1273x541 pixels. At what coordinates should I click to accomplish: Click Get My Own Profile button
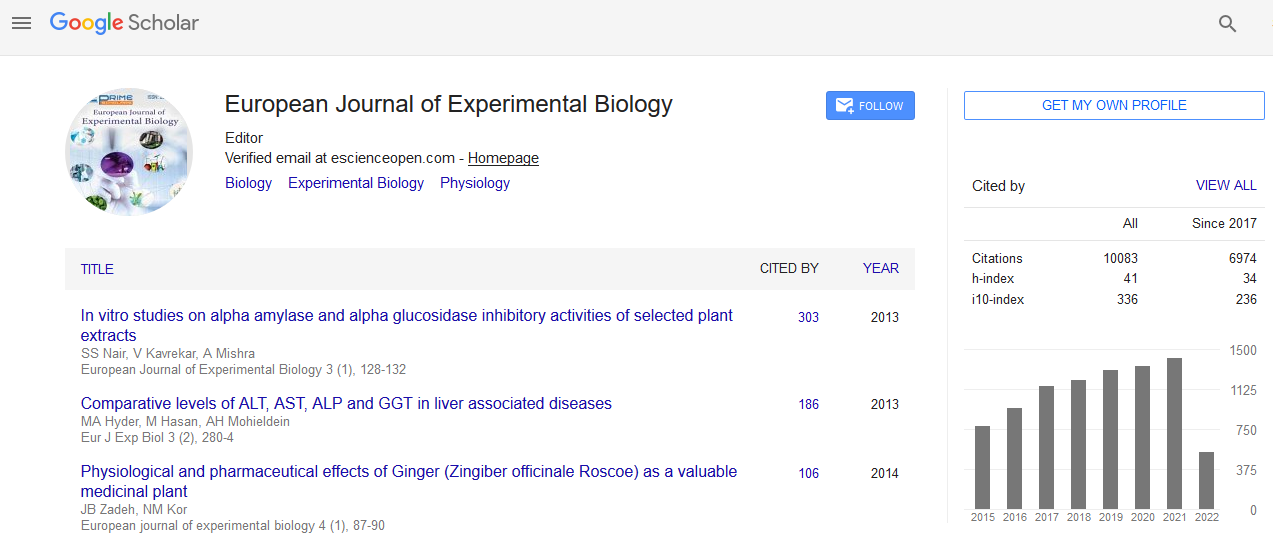1113,105
